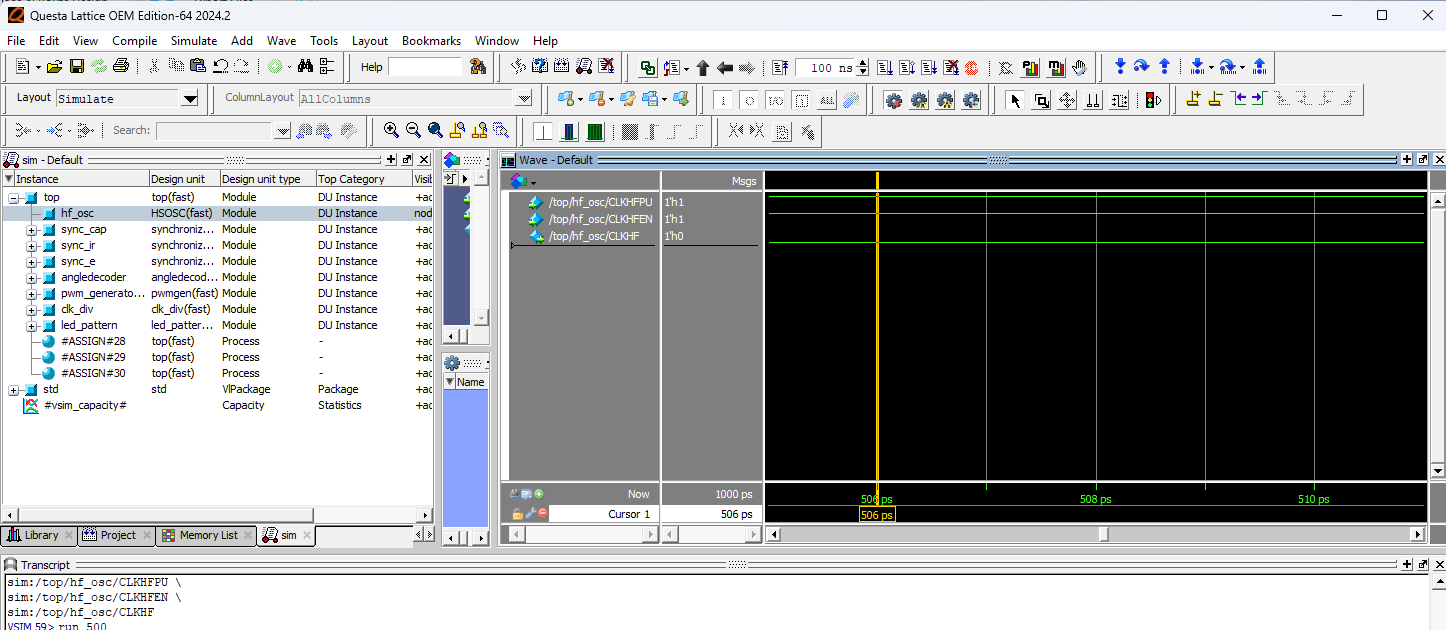Image resolution: width=1446 pixels, height=630 pixels.
Task: Expand the std package node
Action: [15, 390]
